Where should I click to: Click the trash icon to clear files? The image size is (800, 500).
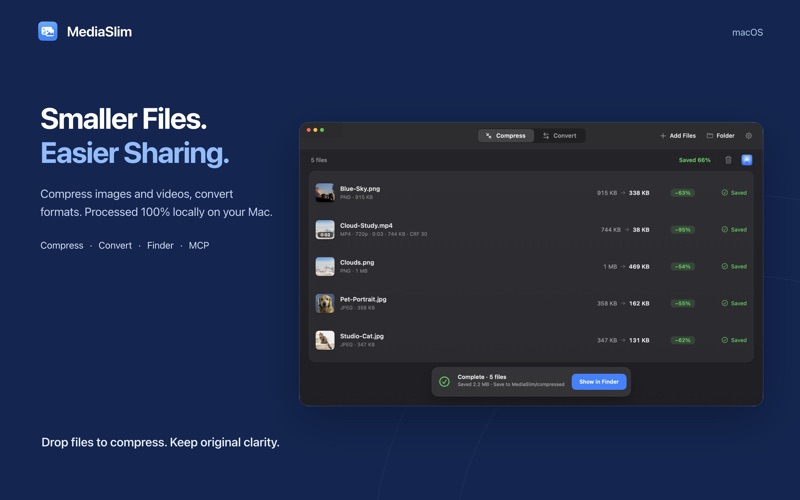pos(728,160)
